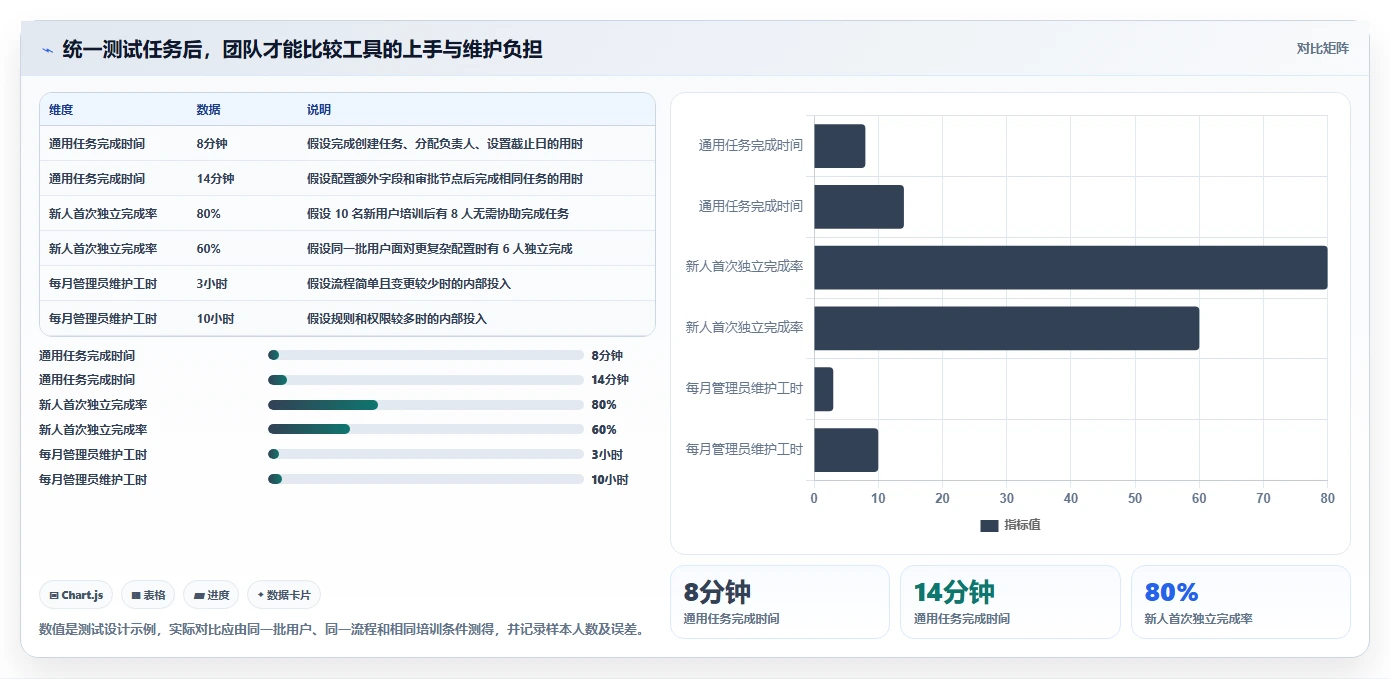
Task: Click the x-axis tick label 0
Action: click(814, 498)
